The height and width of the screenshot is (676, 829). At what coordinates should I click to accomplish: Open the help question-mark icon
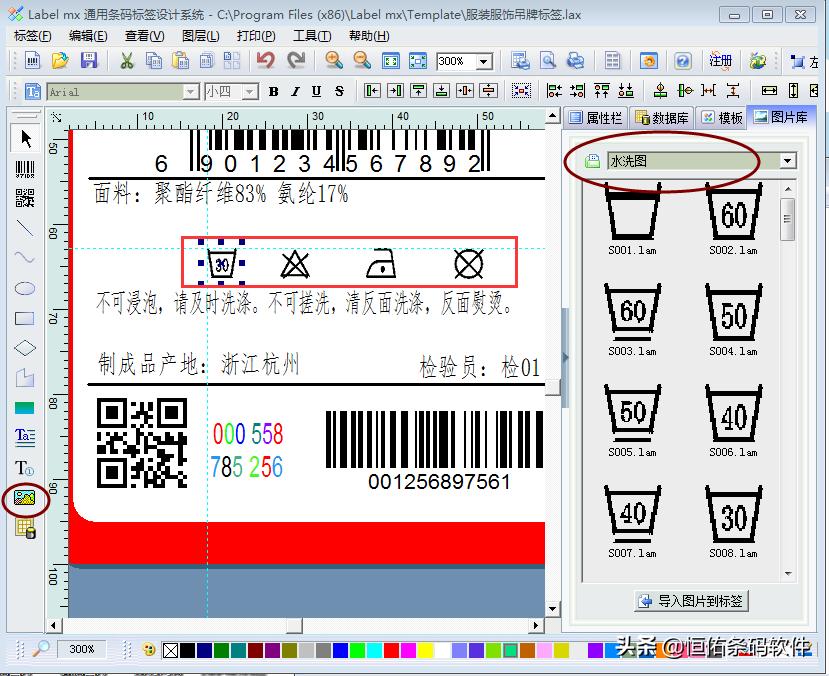click(683, 61)
